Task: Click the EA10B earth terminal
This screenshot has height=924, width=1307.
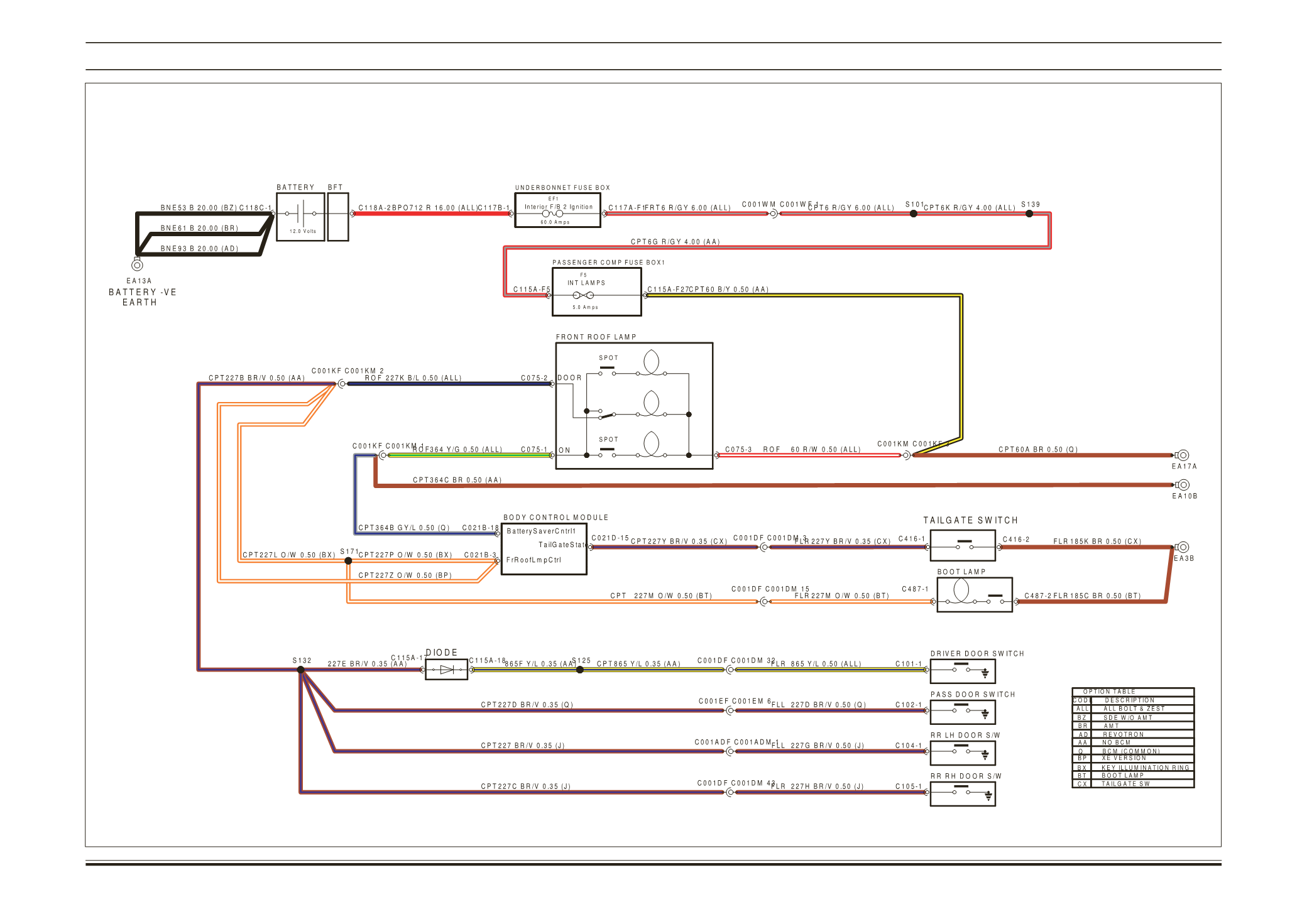Action: point(1183,485)
